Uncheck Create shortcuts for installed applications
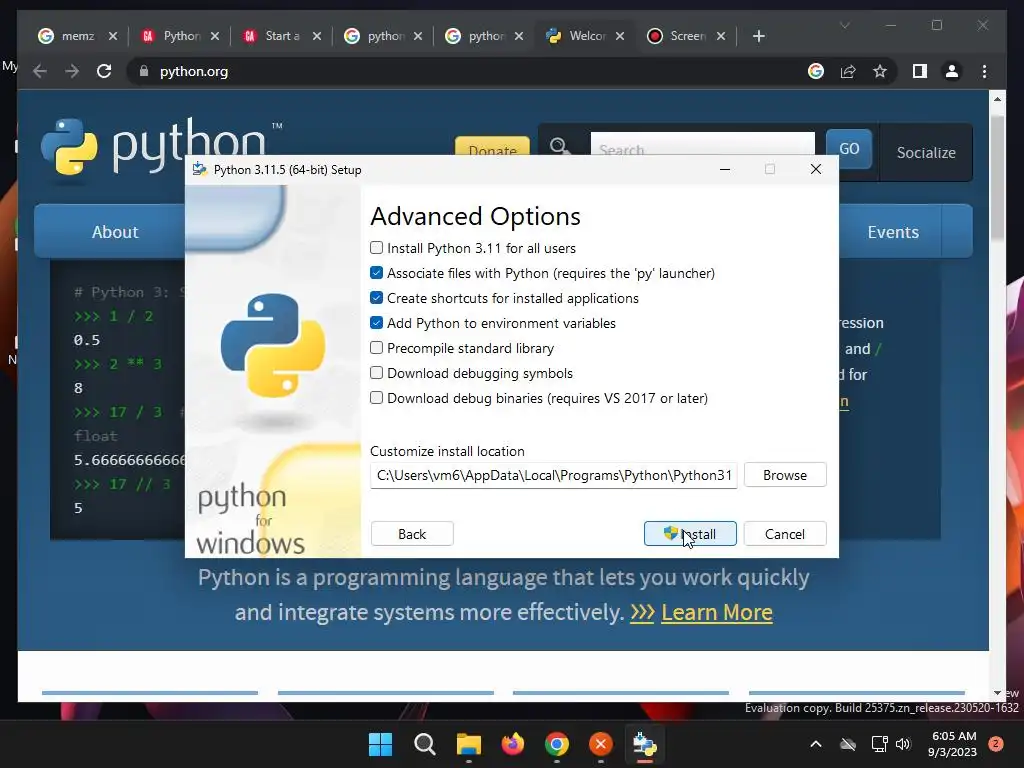Image resolution: width=1024 pixels, height=768 pixels. pyautogui.click(x=376, y=298)
